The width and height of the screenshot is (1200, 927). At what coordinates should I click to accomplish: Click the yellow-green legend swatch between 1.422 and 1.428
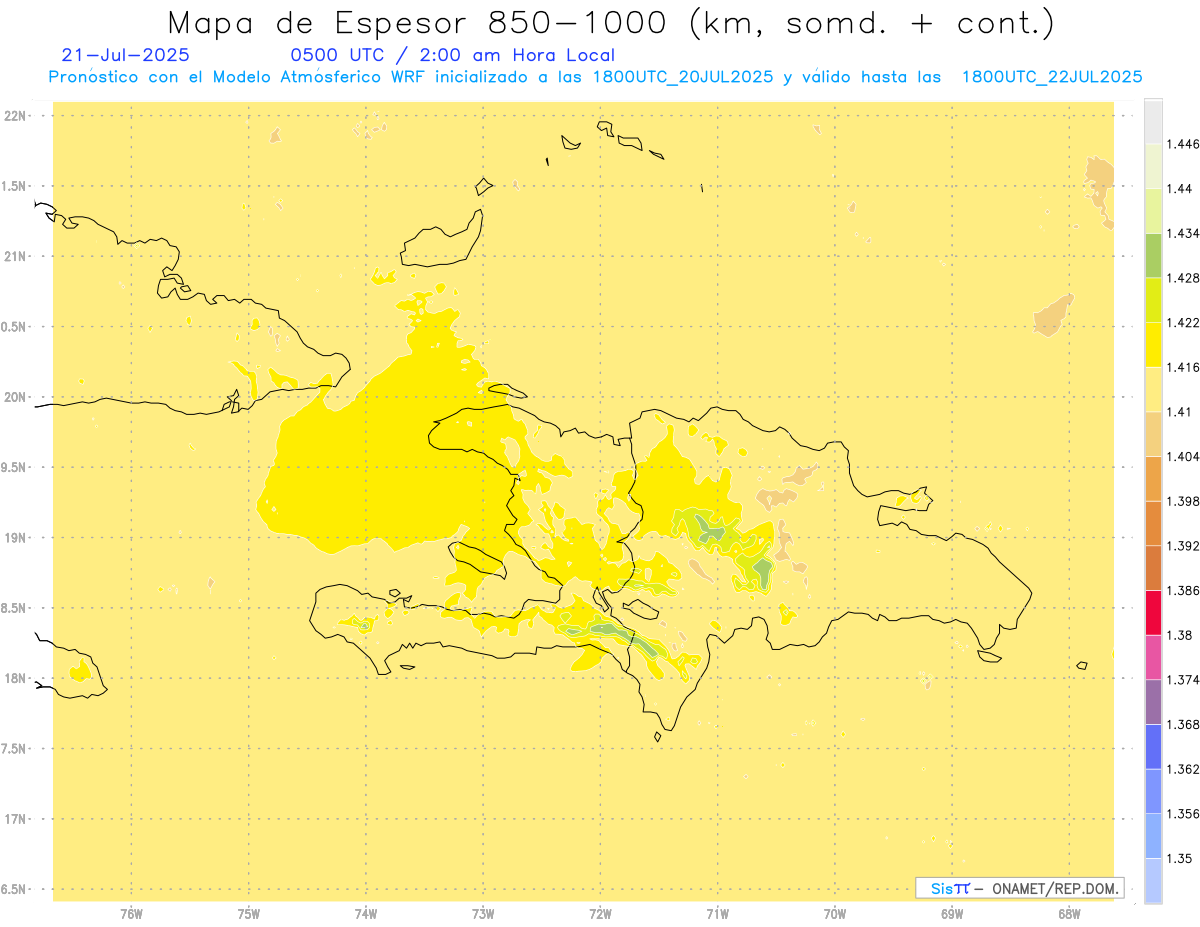[1153, 300]
